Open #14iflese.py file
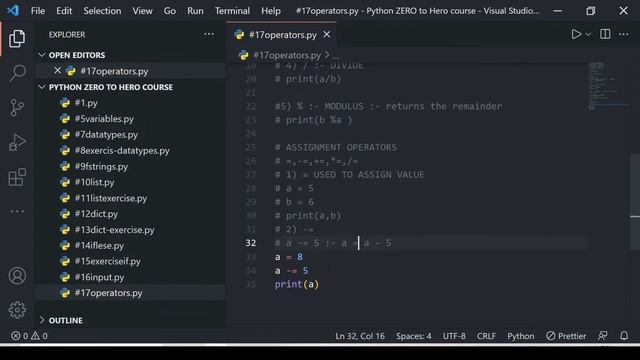This screenshot has width=640, height=360. [99, 246]
